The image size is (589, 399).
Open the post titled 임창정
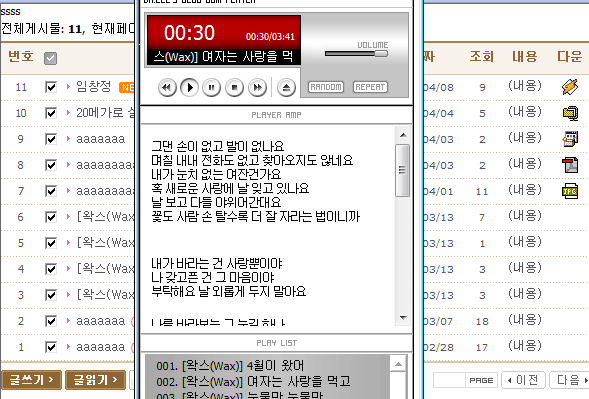pos(94,87)
